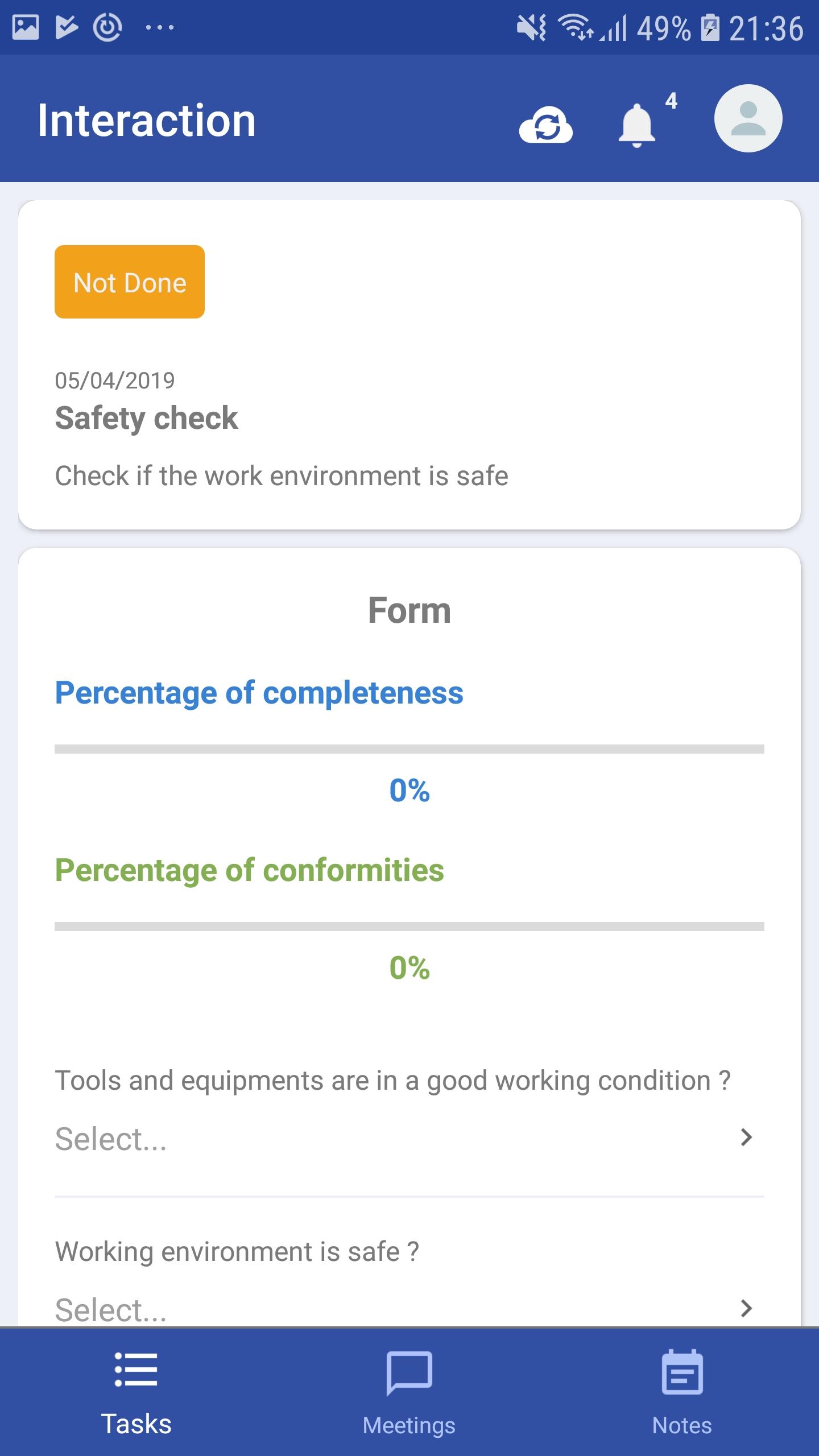Tap chevron beside tools and equipments question
Image resolution: width=819 pixels, height=1456 pixels.
click(746, 1137)
